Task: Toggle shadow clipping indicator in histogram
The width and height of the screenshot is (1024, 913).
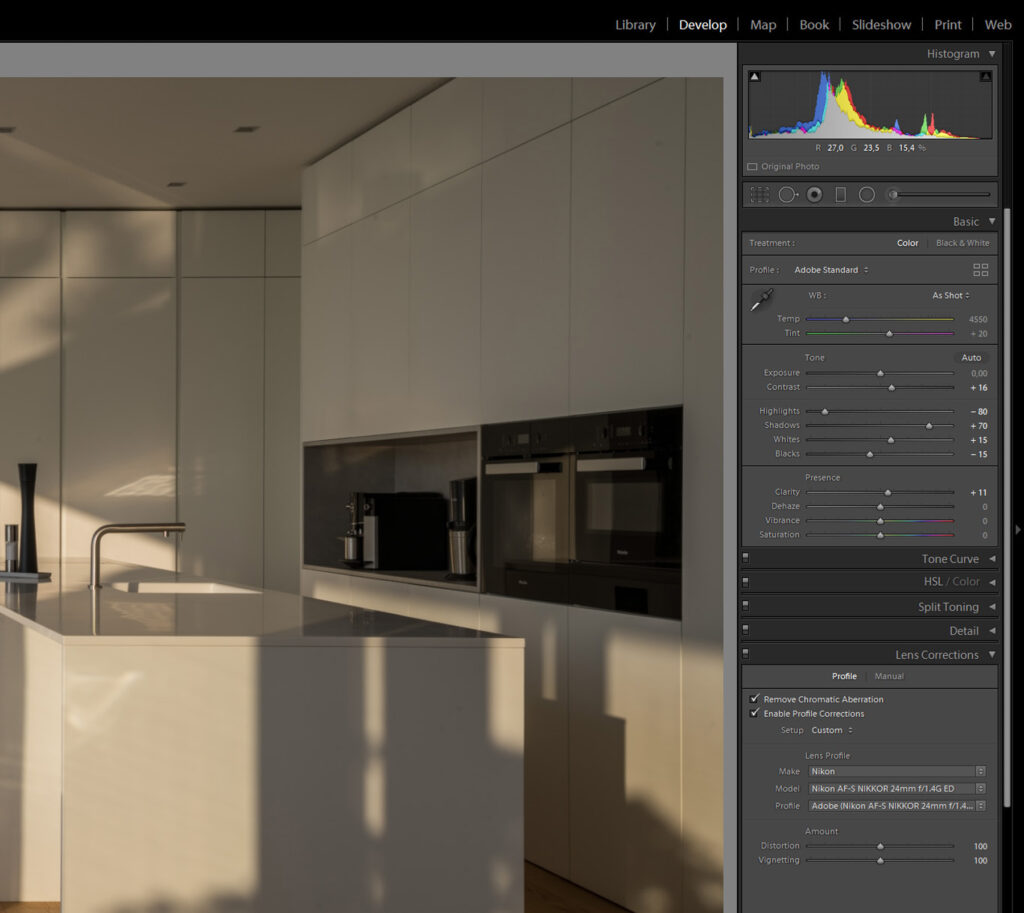Action: [x=754, y=76]
